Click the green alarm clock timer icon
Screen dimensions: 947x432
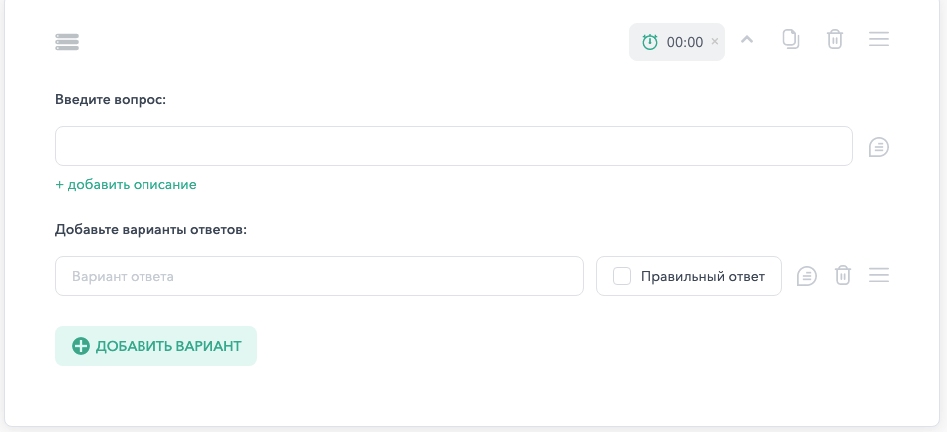tap(650, 42)
